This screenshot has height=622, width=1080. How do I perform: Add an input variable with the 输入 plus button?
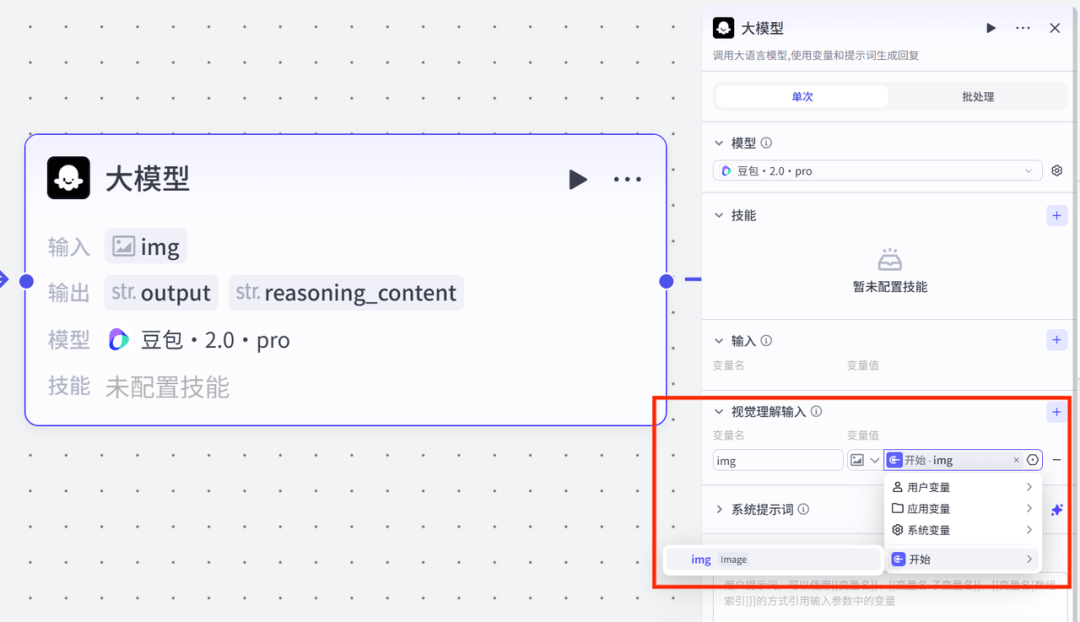pos(1057,340)
